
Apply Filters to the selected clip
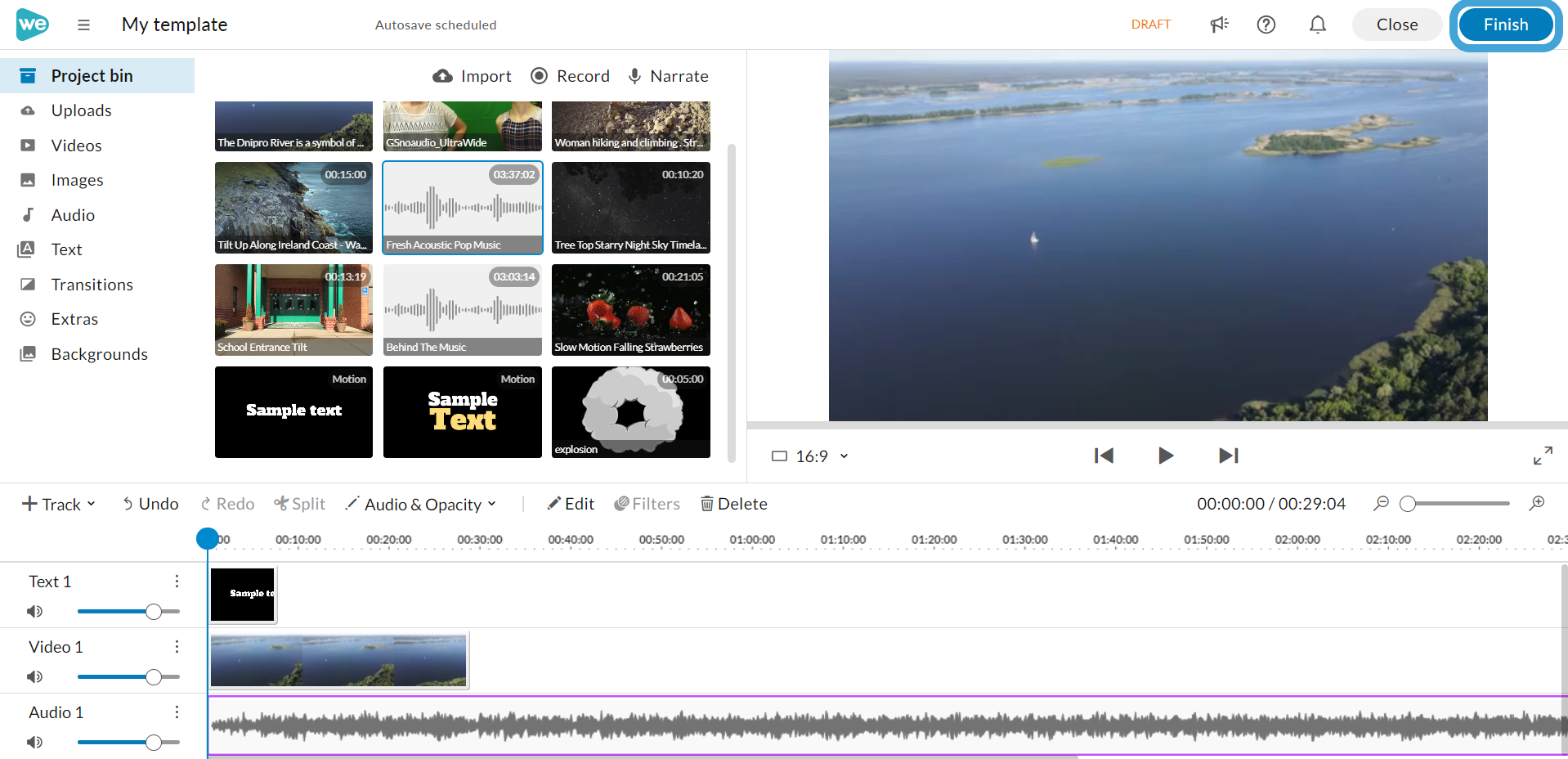click(x=647, y=503)
